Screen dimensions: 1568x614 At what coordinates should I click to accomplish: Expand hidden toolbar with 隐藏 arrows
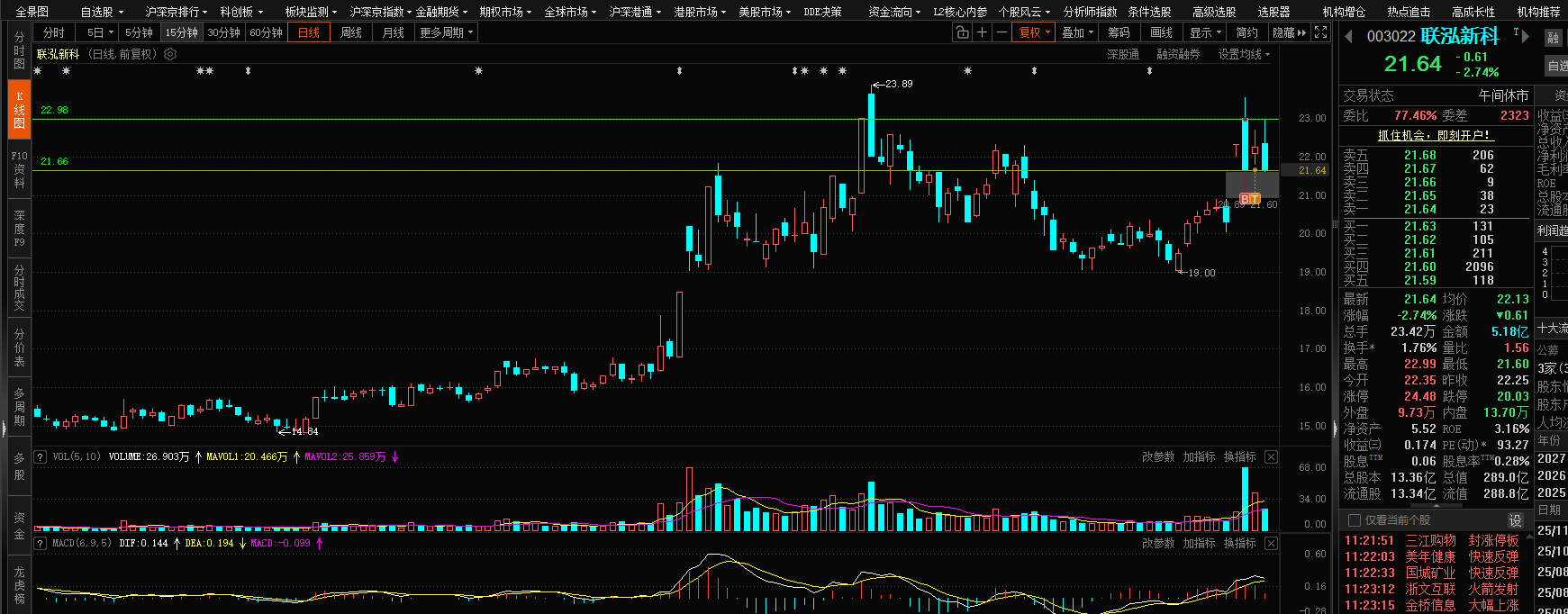pos(1289,32)
